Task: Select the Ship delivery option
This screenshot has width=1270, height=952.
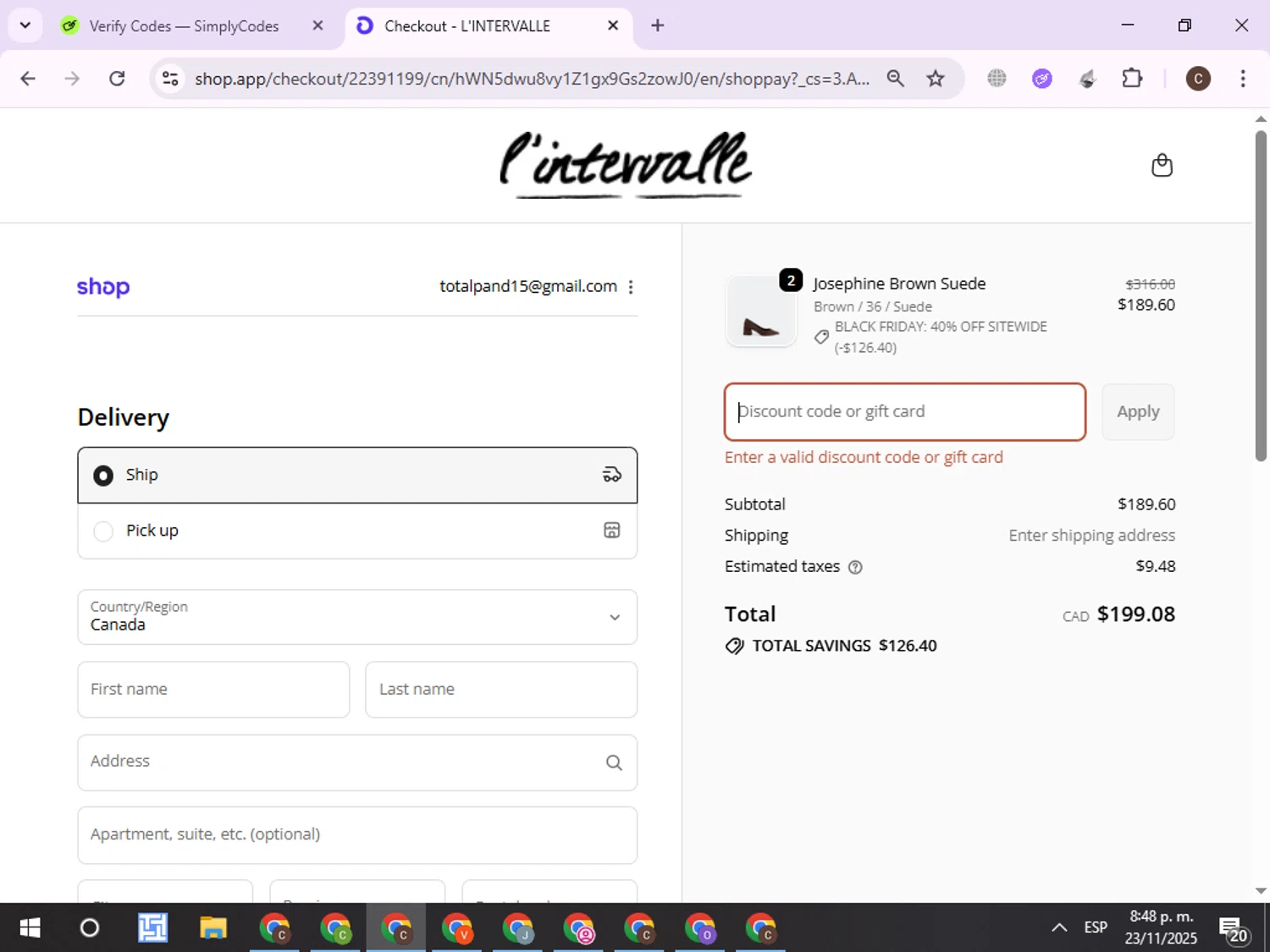Action: (x=357, y=475)
